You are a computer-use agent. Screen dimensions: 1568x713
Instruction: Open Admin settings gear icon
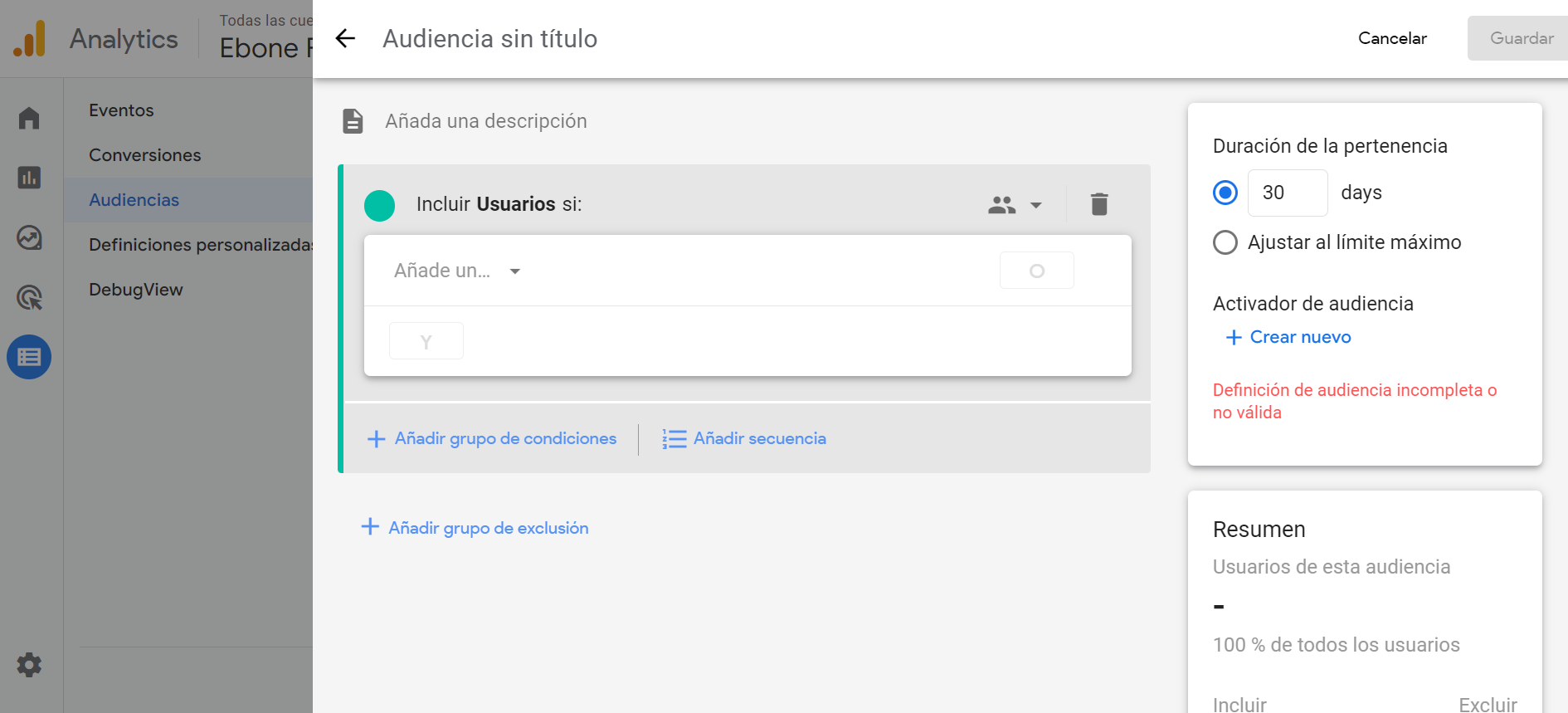click(29, 665)
